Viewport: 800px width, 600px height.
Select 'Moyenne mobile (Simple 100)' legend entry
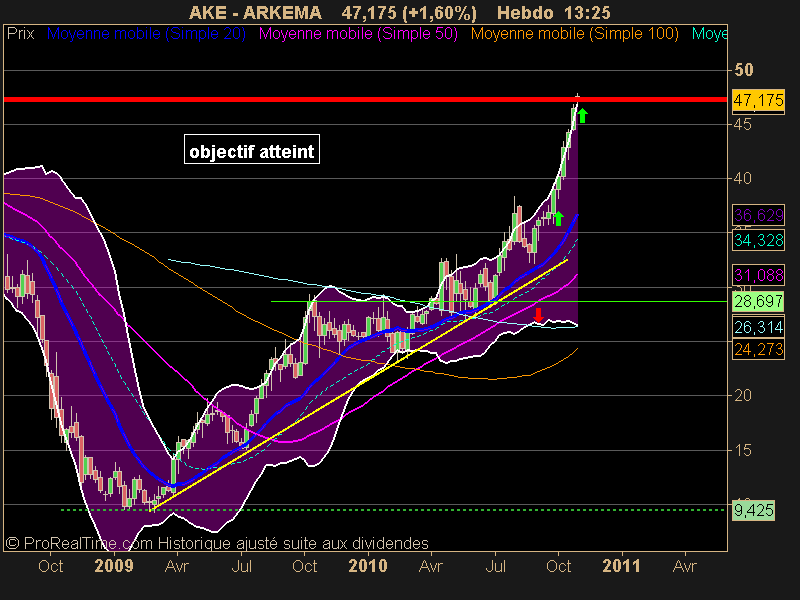575,34
